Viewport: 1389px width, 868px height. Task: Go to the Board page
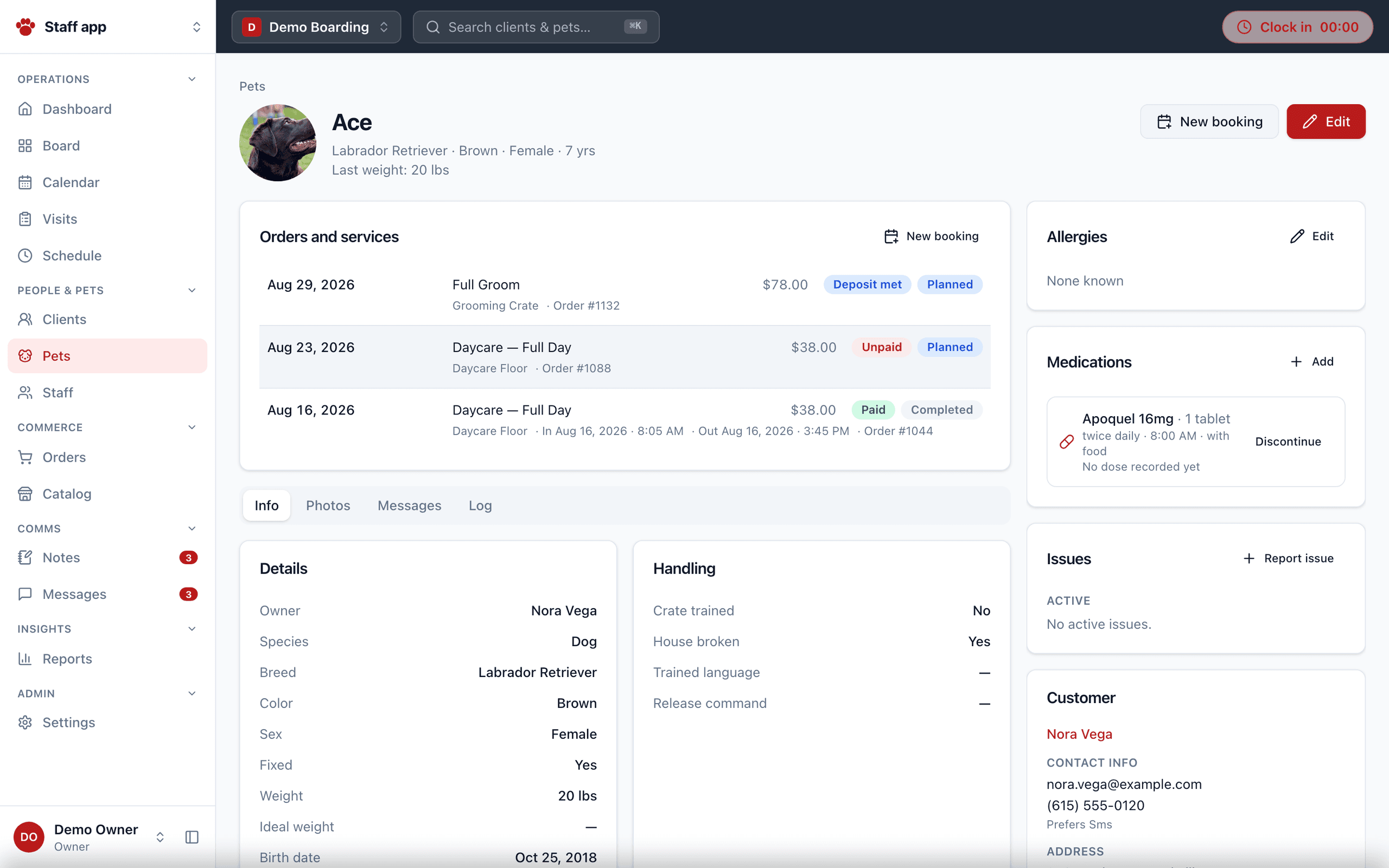[107, 146]
